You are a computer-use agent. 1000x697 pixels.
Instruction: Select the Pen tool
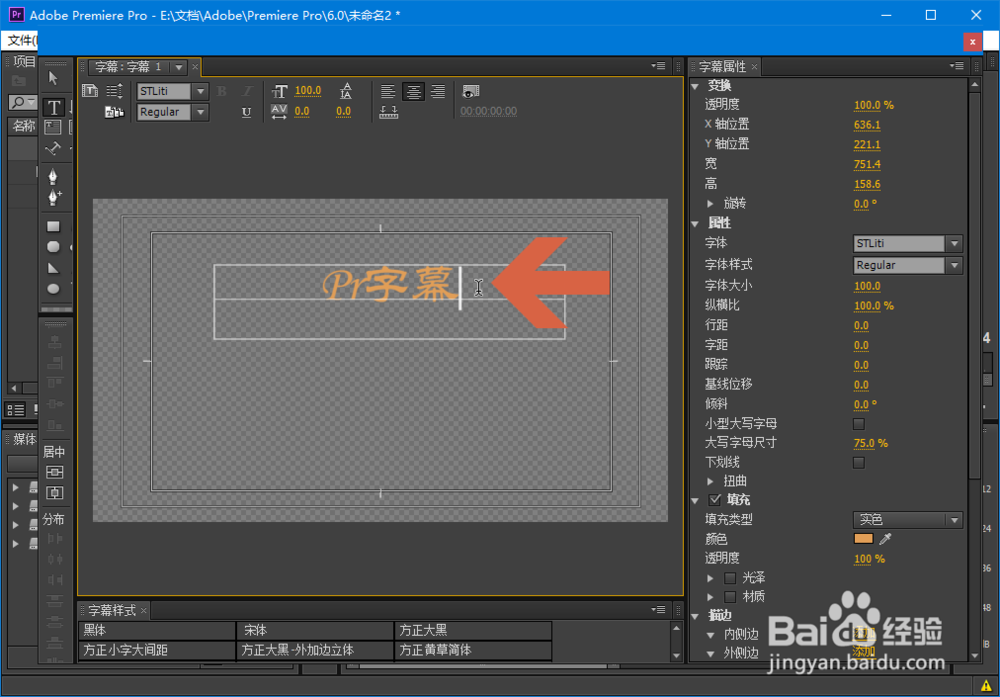tap(54, 176)
